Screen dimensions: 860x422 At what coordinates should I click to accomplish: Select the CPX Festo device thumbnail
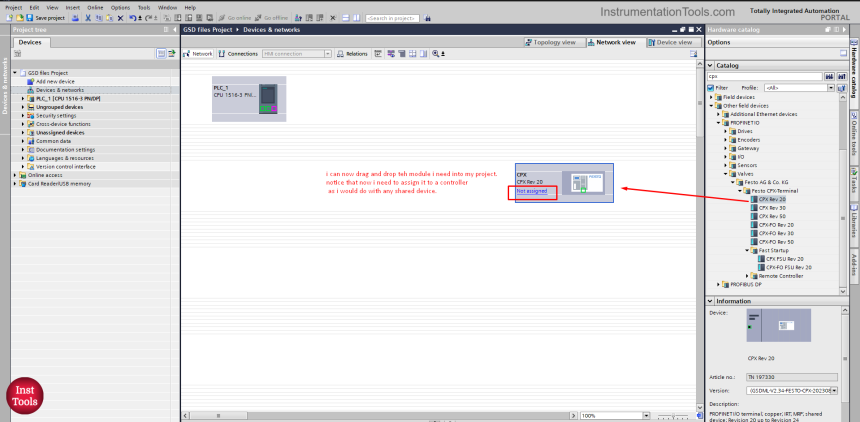[586, 183]
